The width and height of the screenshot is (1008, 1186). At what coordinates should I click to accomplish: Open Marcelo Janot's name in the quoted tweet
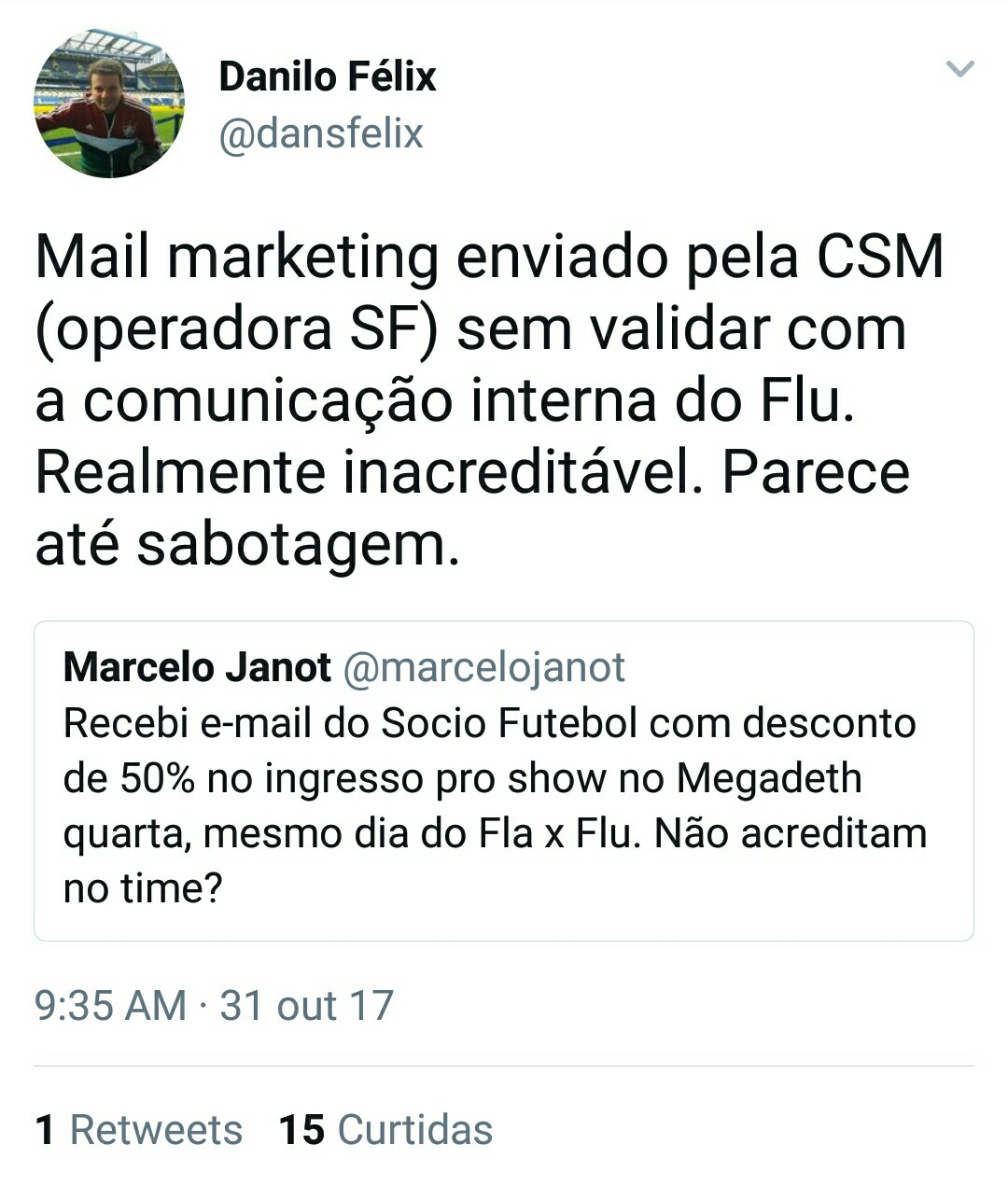[197, 667]
